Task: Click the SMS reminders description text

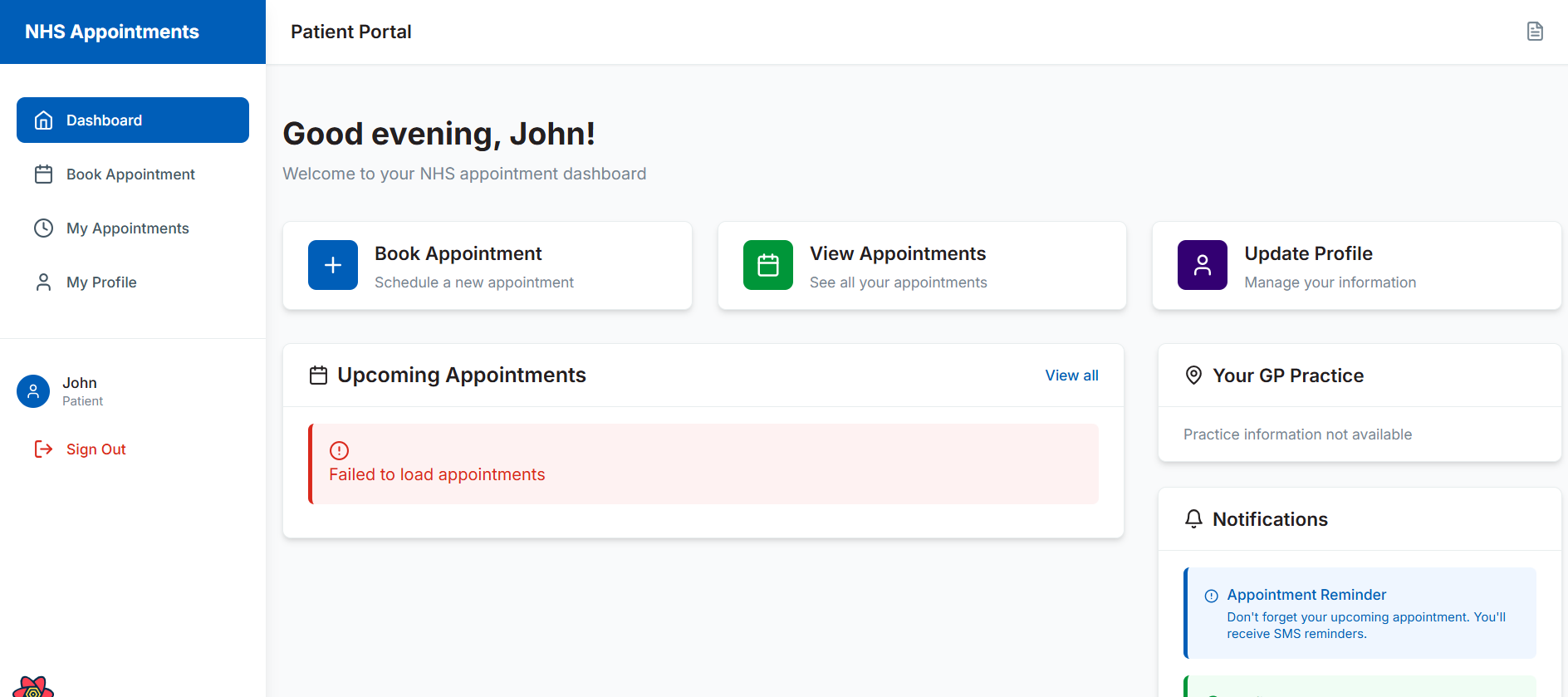Action: point(1366,626)
